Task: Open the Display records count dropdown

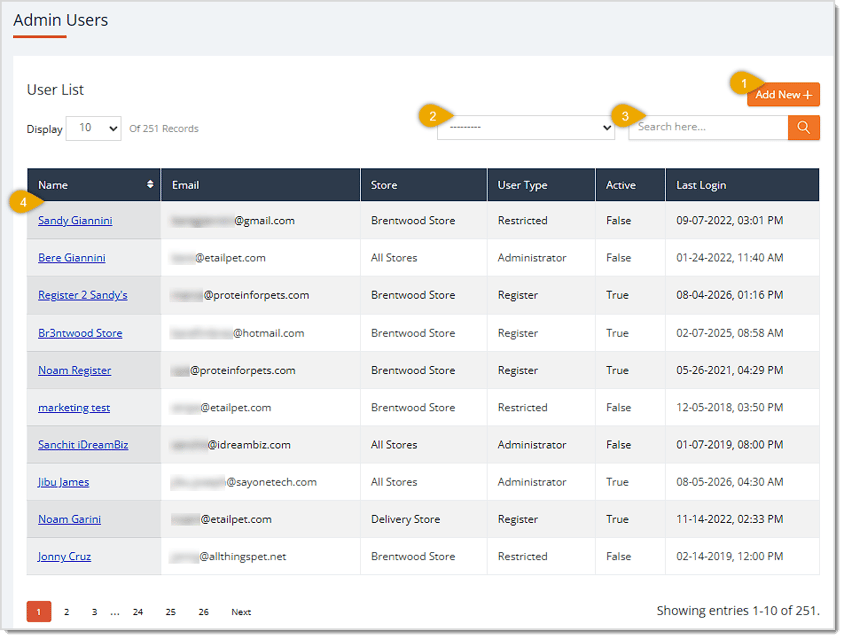Action: pyautogui.click(x=94, y=128)
